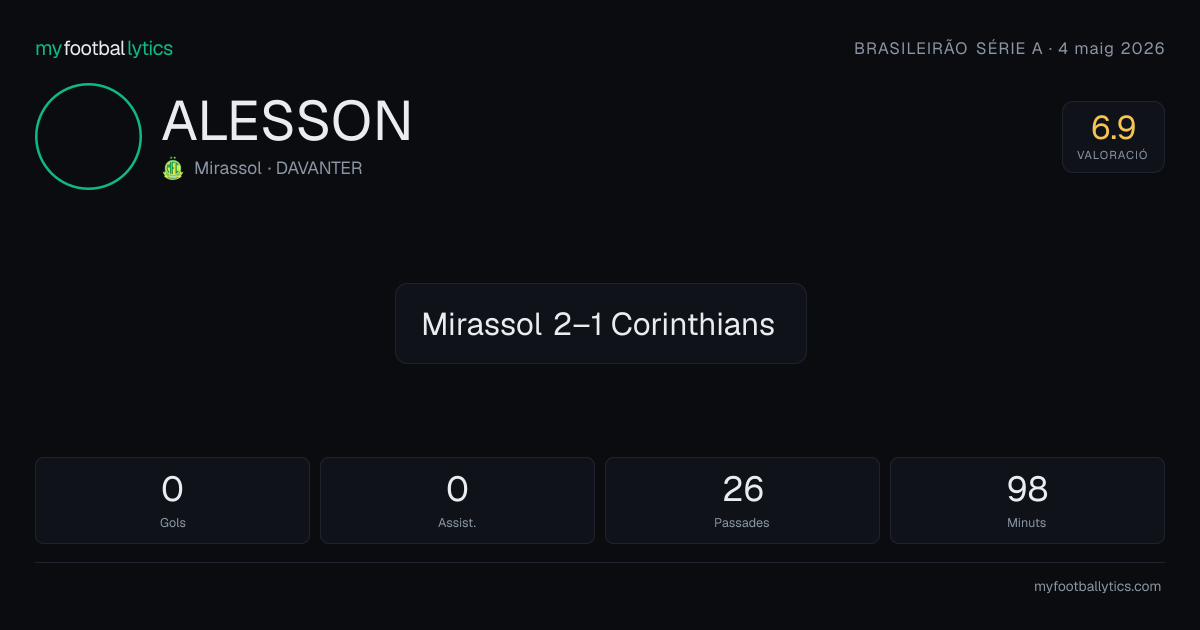Viewport: 1200px width, 630px height.
Task: Select the Assist. stat card
Action: (457, 500)
